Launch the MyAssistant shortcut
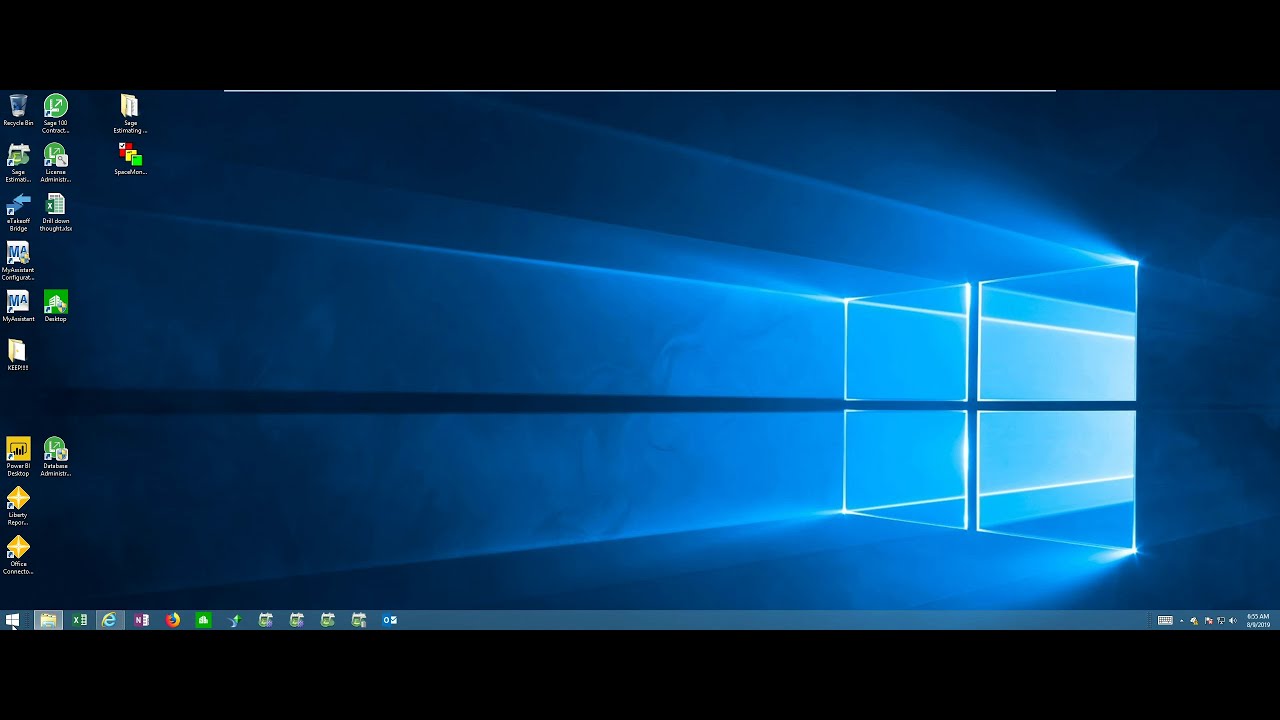This screenshot has width=1280, height=720. [x=18, y=305]
